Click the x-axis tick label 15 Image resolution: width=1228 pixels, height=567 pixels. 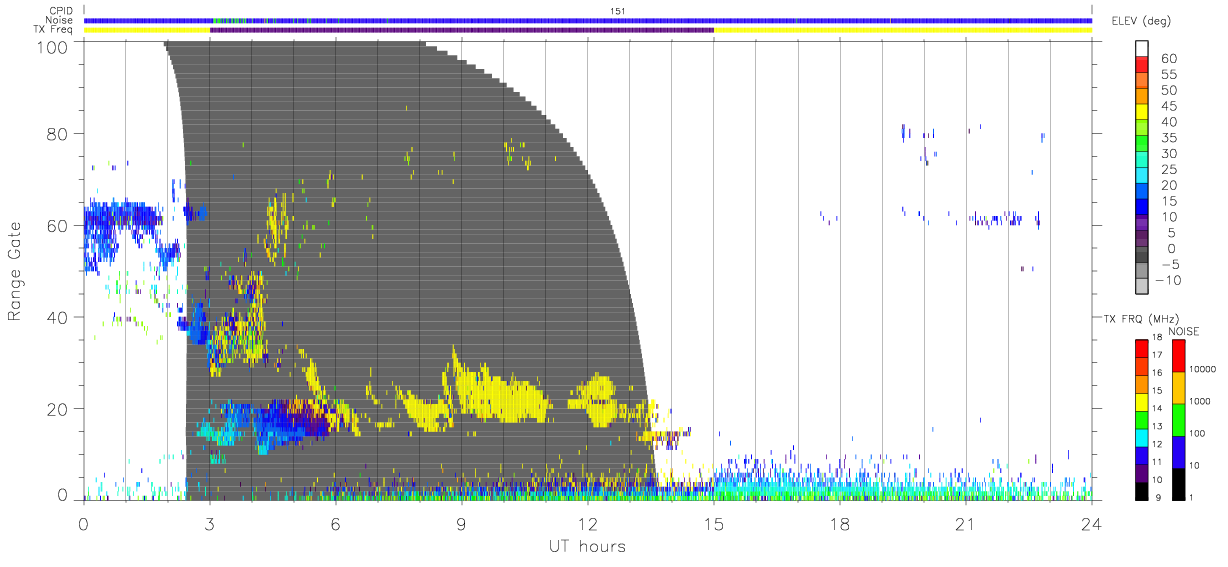(x=714, y=524)
